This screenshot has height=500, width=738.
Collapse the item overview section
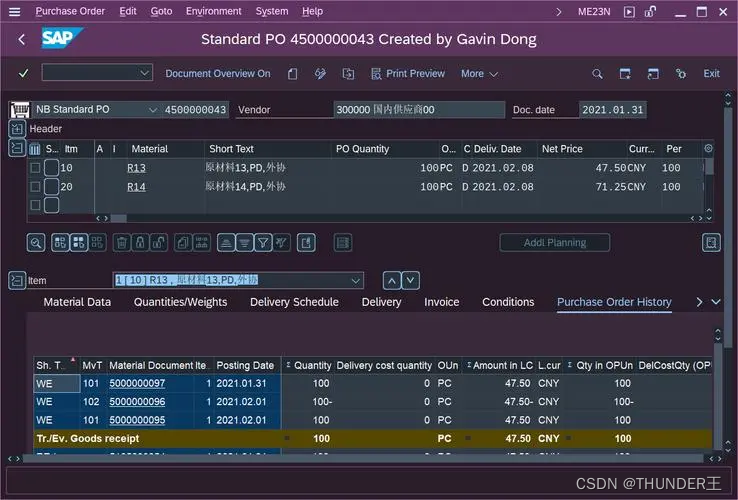[x=17, y=148]
